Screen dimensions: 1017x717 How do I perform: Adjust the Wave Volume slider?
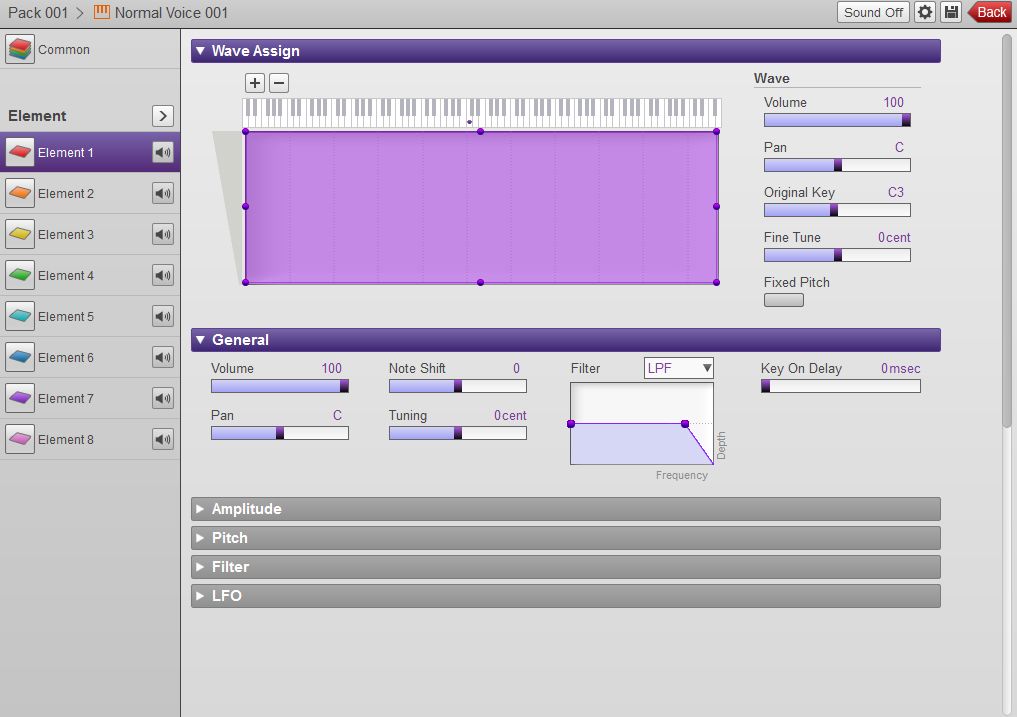click(837, 119)
